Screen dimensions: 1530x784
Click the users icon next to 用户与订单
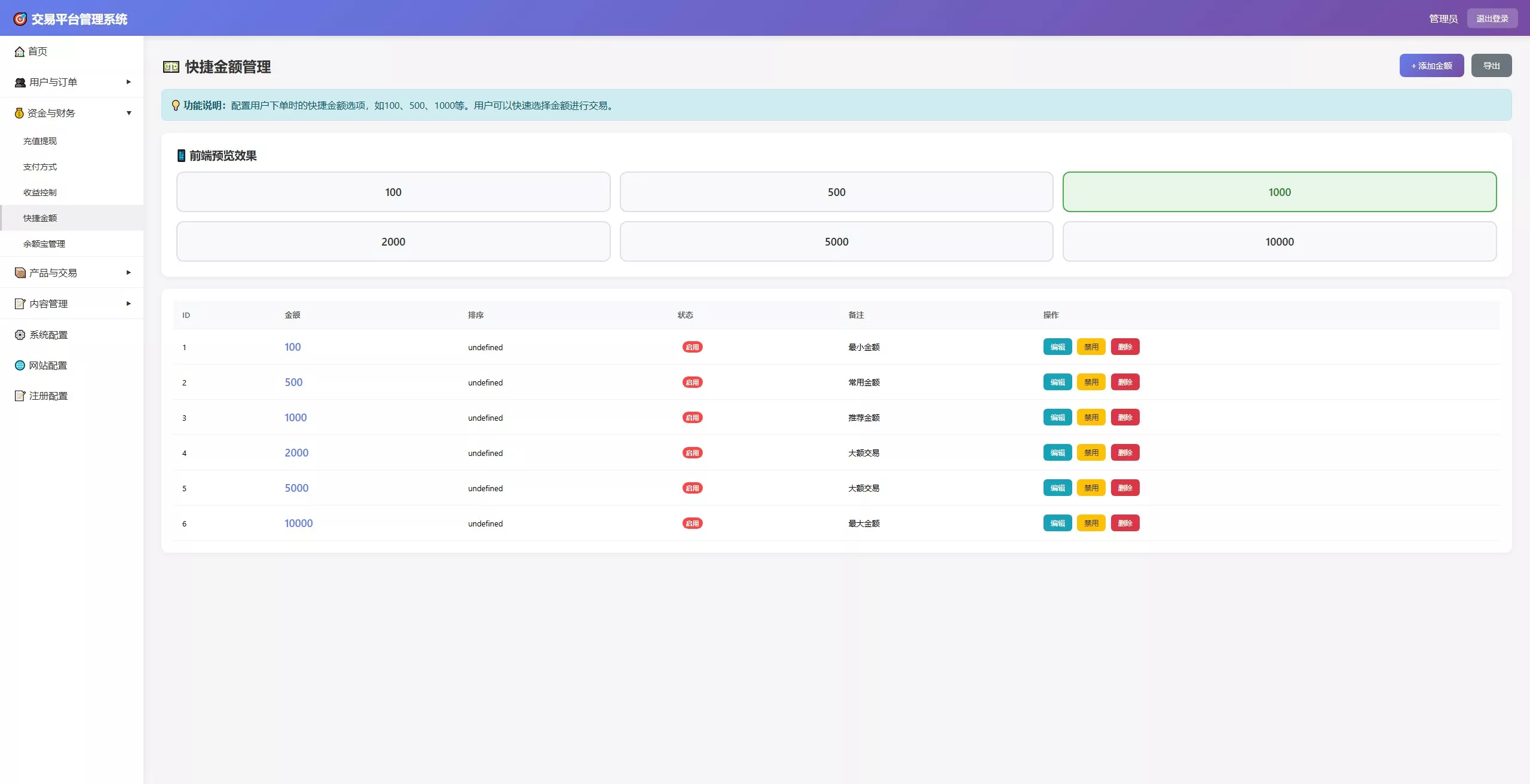(x=20, y=82)
